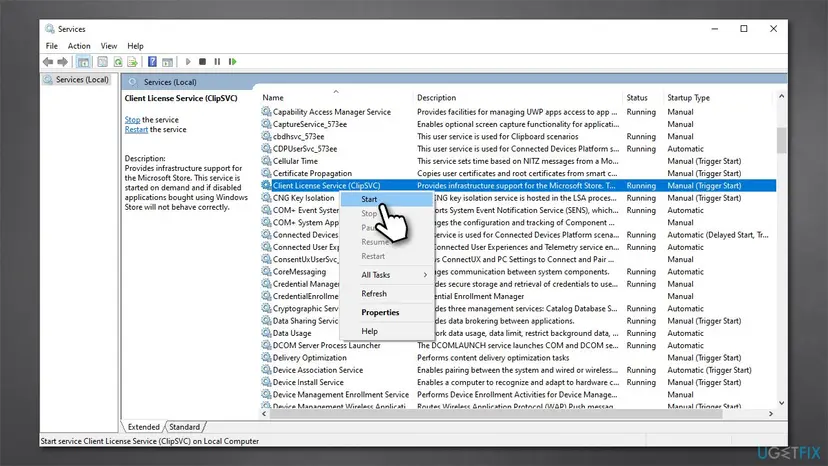
Task: Click gear icon of Capability Access Manager Service
Action: click(x=266, y=111)
